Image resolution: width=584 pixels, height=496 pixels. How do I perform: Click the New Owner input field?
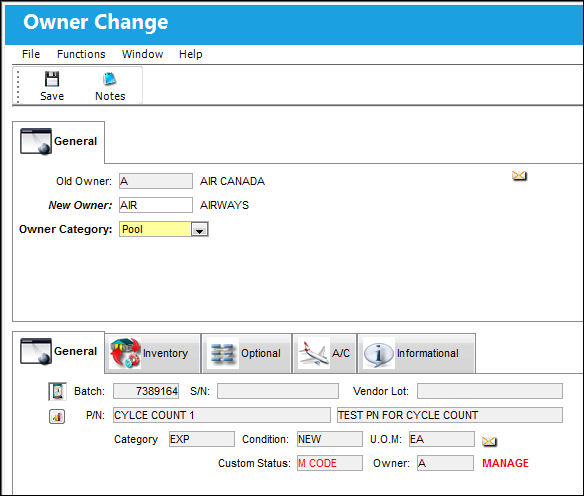pos(156,205)
